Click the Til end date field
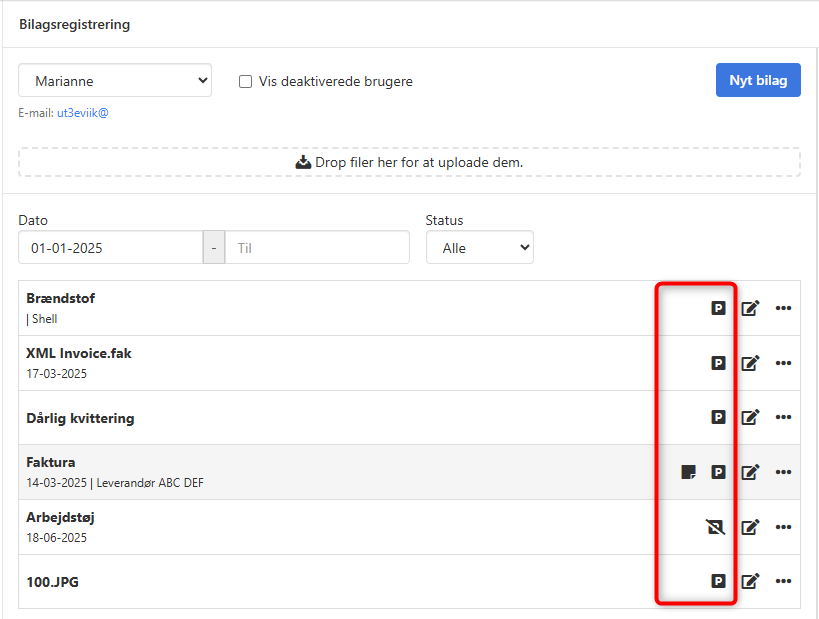Viewport: 819px width, 619px height. tap(316, 248)
